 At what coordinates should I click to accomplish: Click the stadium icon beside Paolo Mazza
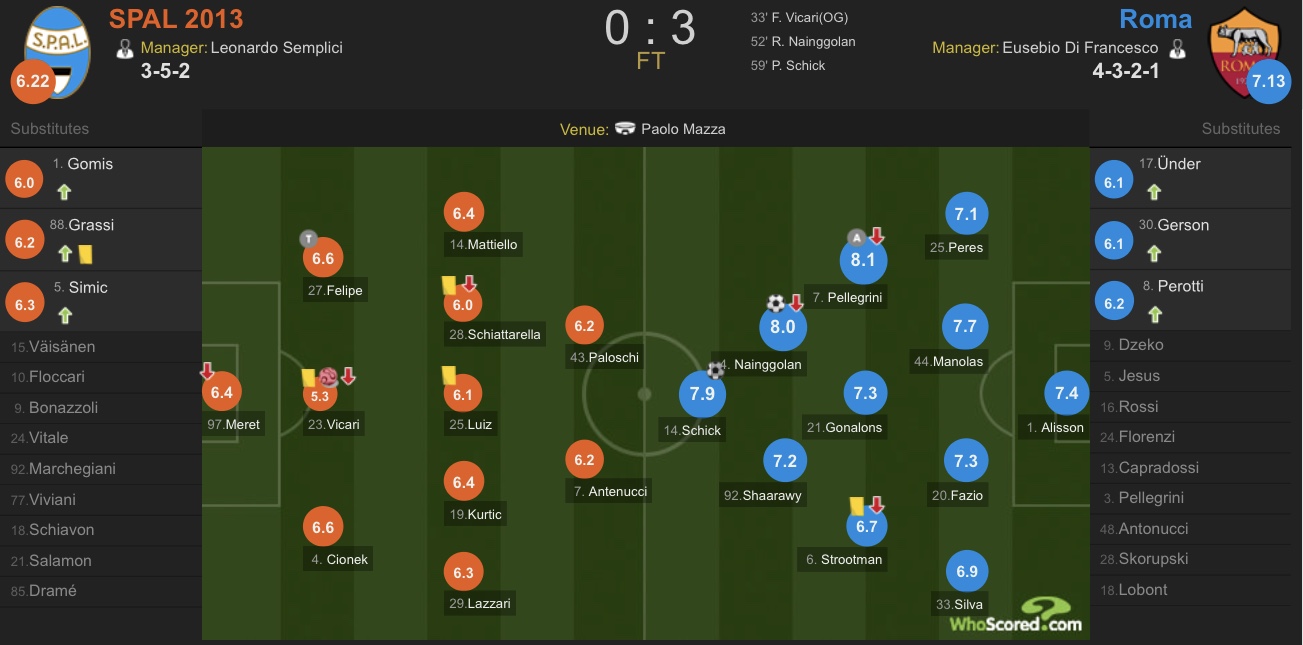click(626, 129)
